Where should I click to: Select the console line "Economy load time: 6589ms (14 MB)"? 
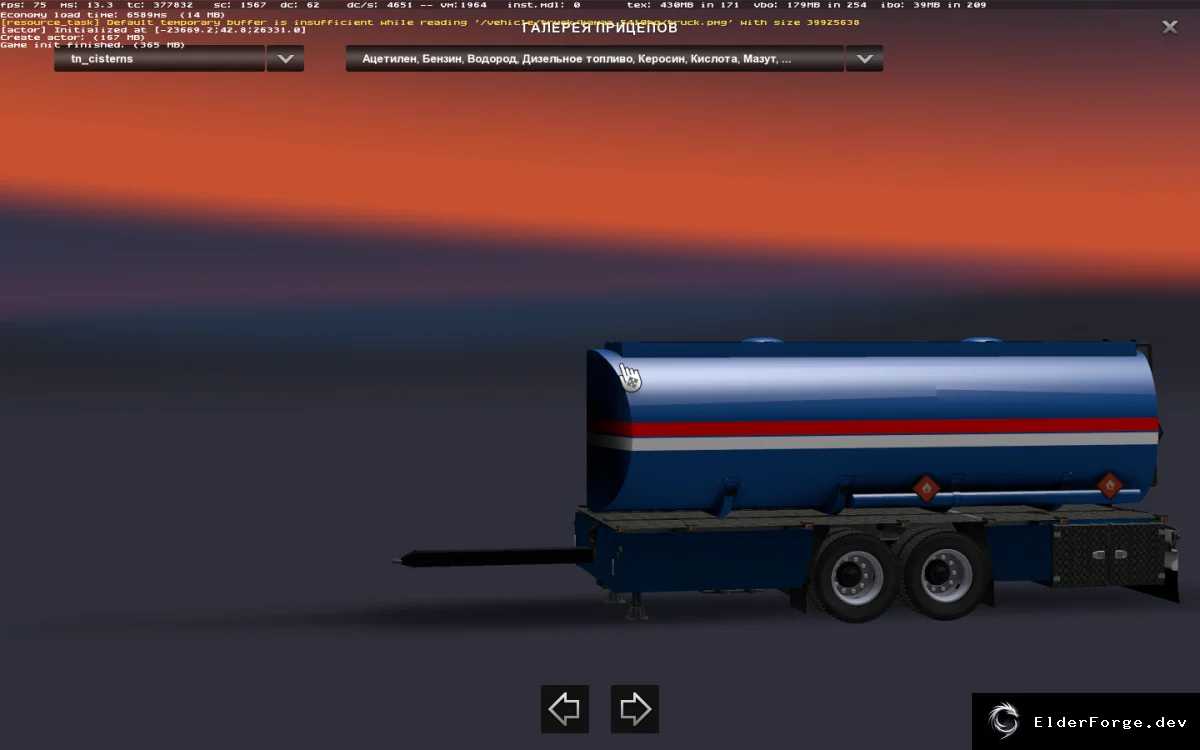tap(112, 14)
